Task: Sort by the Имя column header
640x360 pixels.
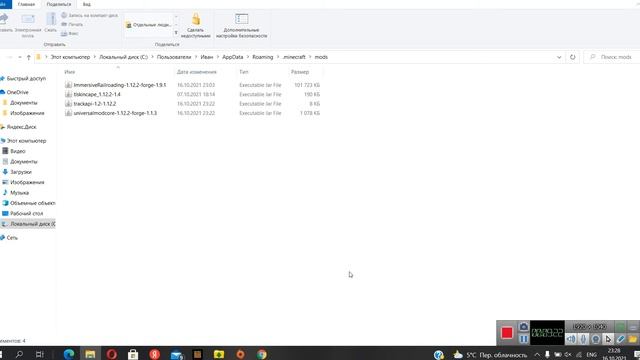Action: tap(70, 72)
